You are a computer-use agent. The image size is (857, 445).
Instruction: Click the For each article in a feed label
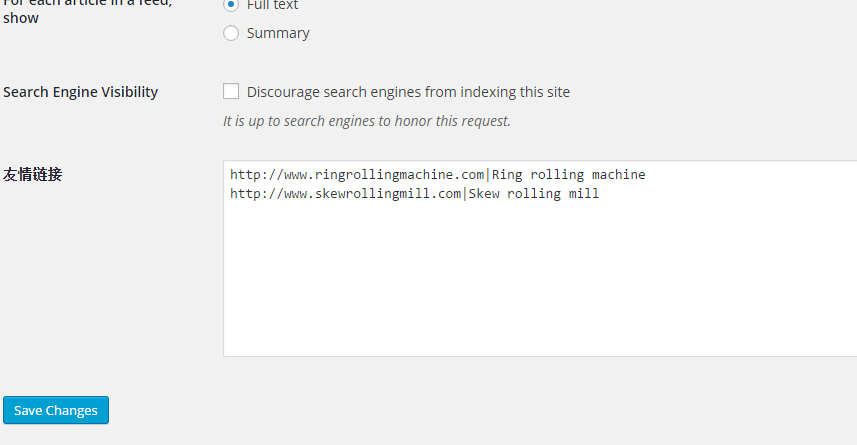[87, 10]
